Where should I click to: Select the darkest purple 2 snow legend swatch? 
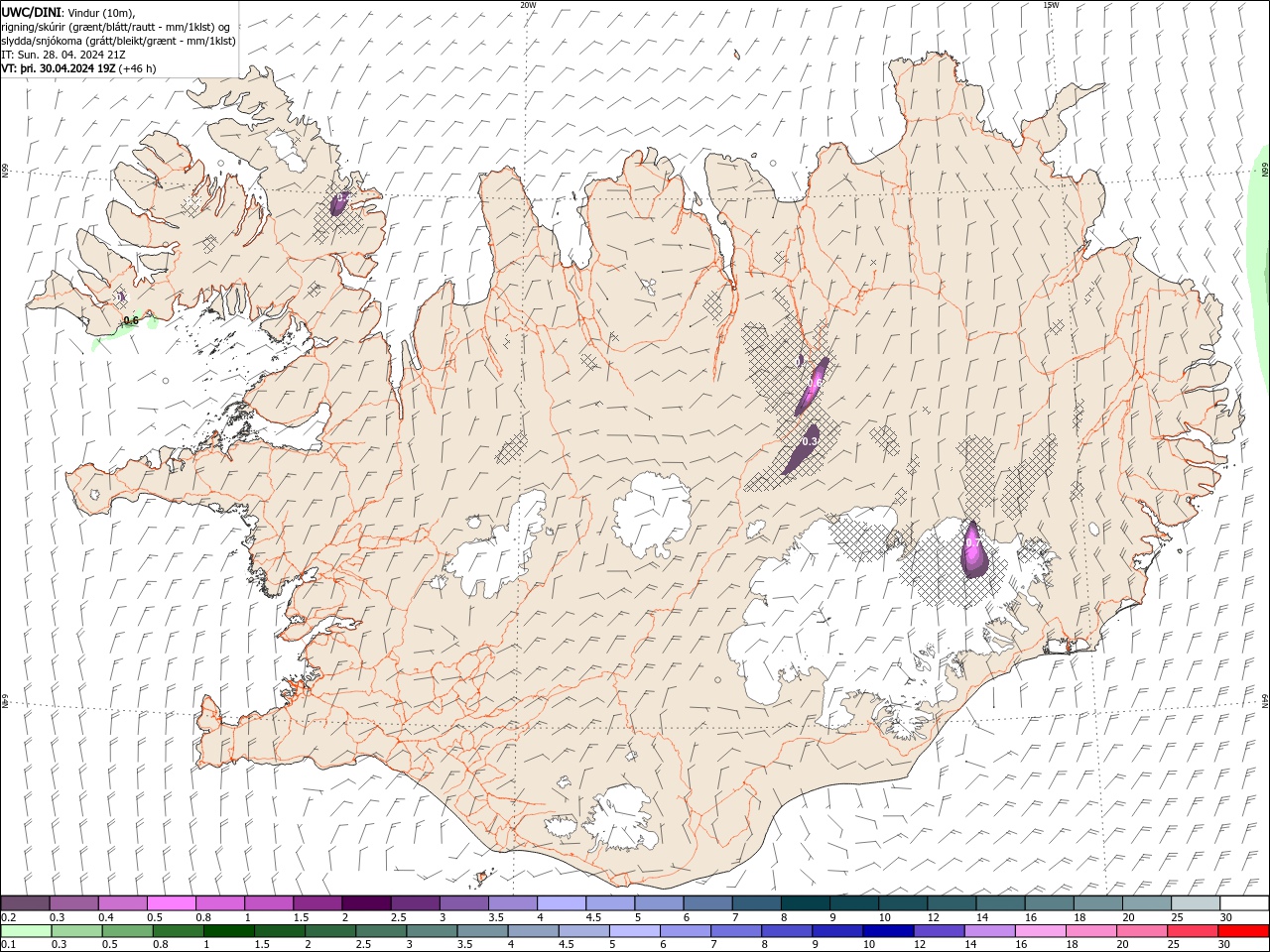366,902
